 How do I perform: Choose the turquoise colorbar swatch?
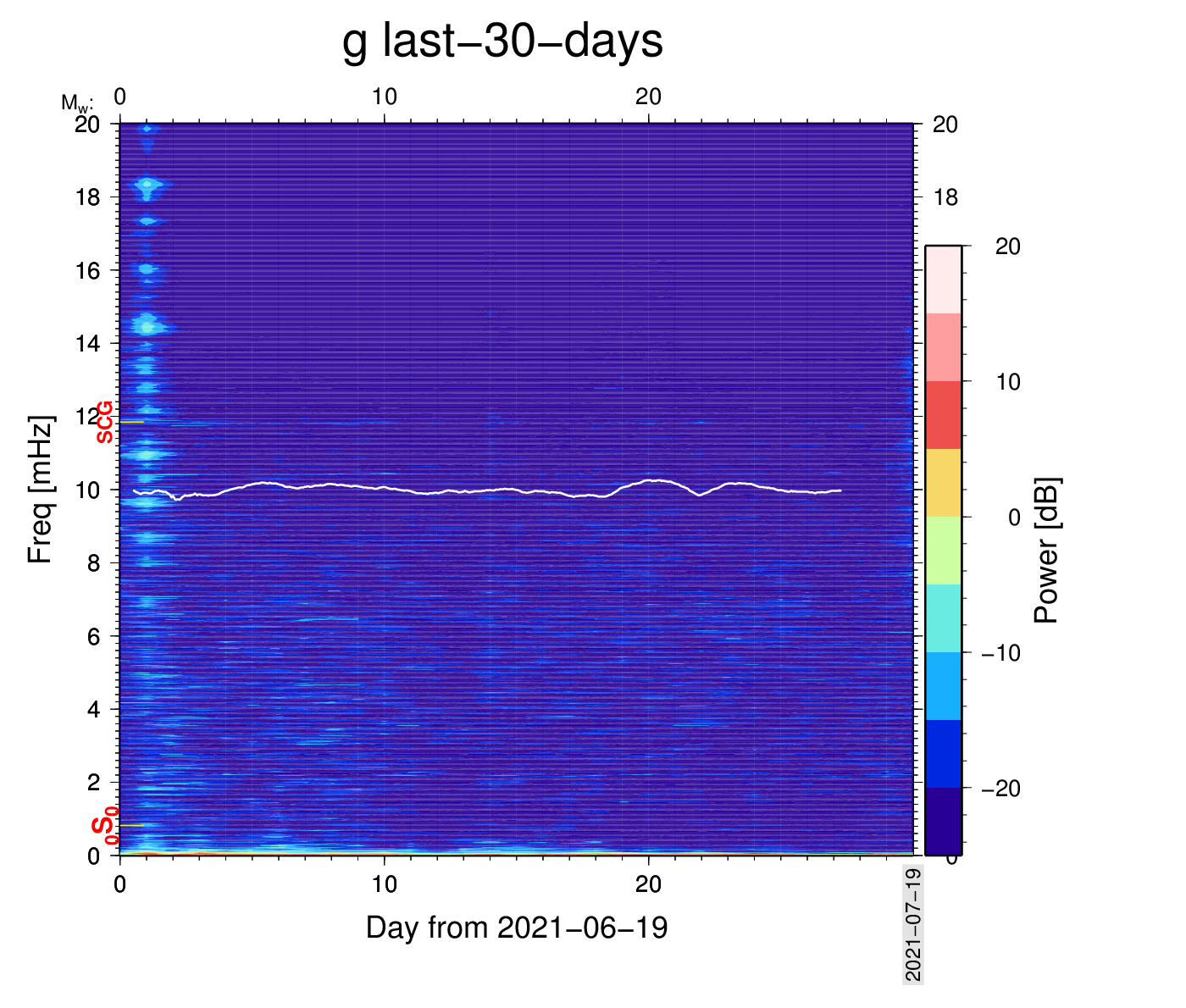coord(943,618)
